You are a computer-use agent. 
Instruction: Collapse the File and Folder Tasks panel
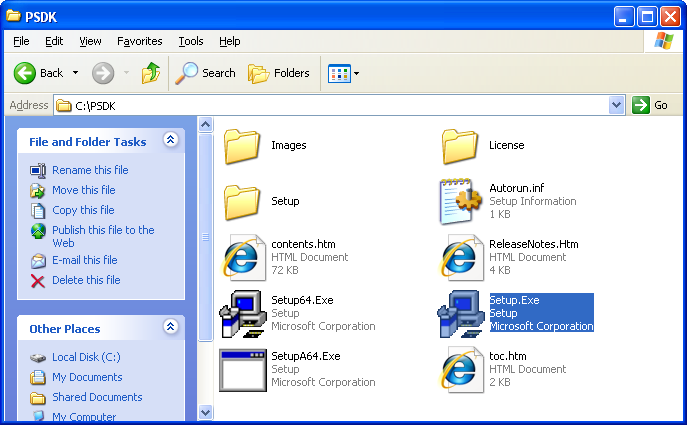(x=170, y=141)
